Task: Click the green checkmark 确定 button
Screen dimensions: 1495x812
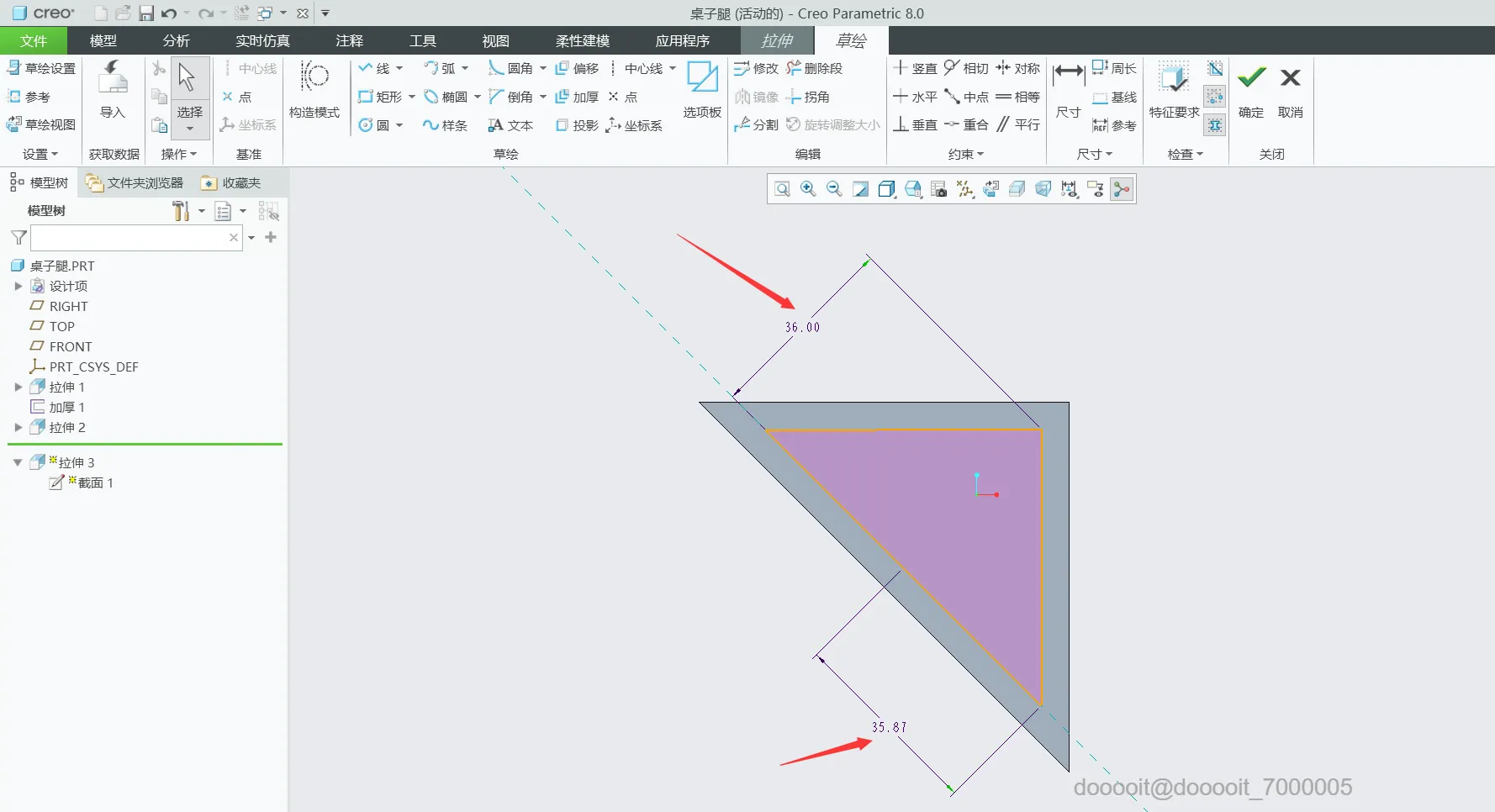Action: (x=1251, y=90)
